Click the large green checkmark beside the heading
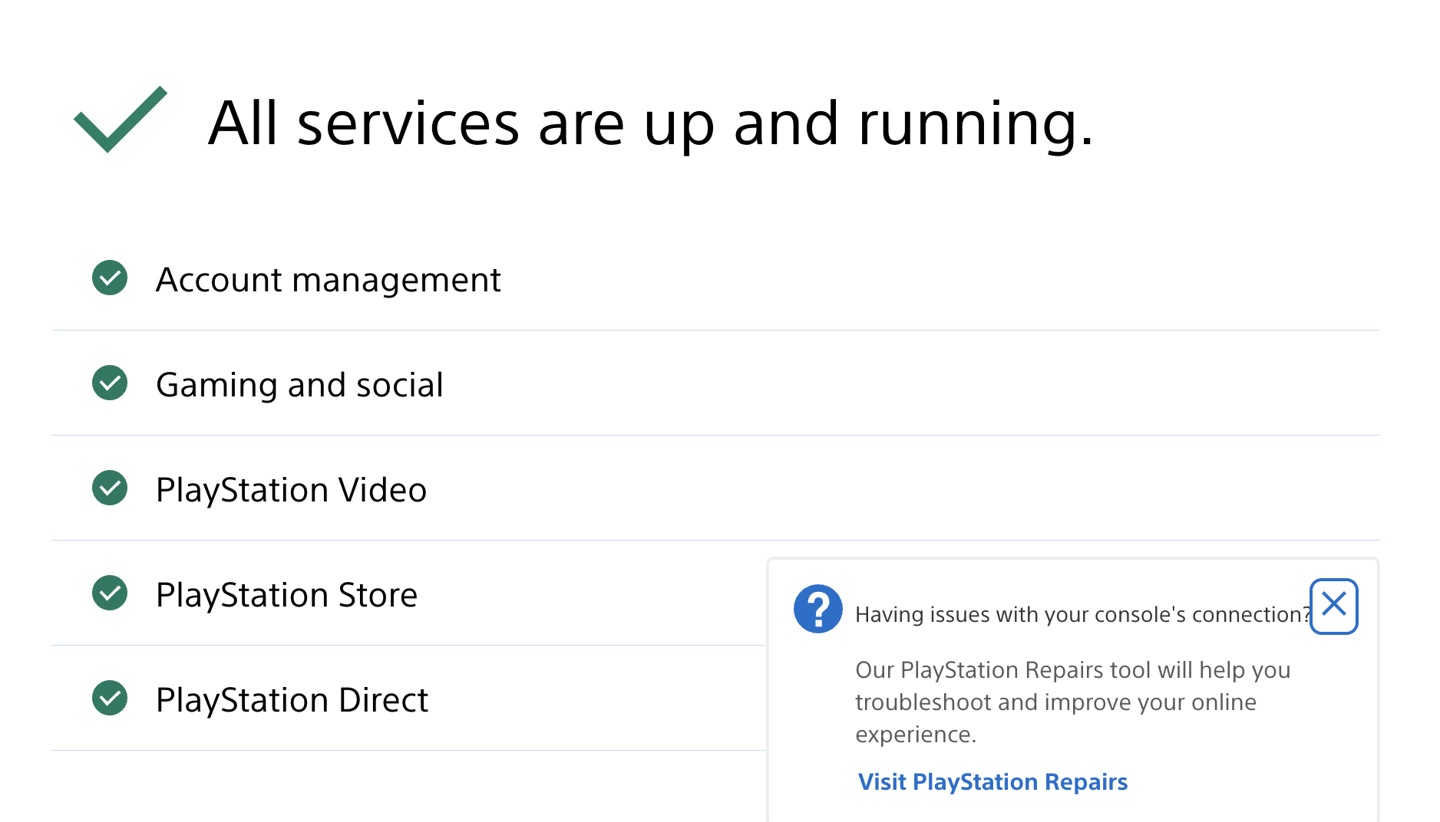Image resolution: width=1440 pixels, height=822 pixels. [120, 119]
